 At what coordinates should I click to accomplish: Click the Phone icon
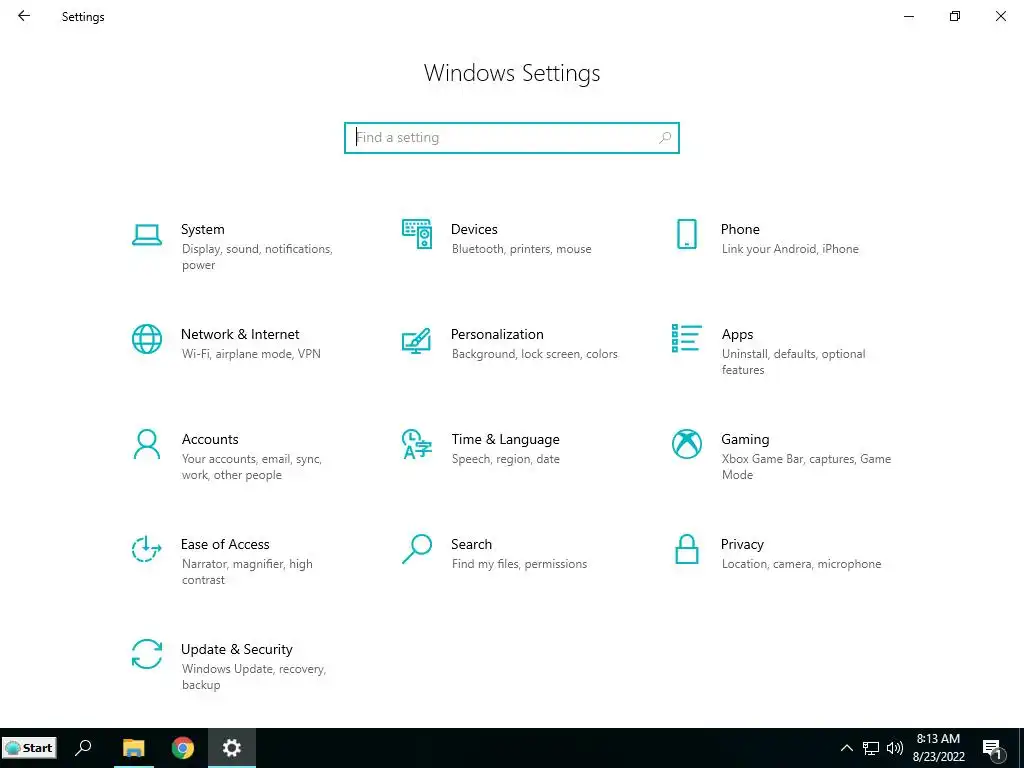coord(686,234)
